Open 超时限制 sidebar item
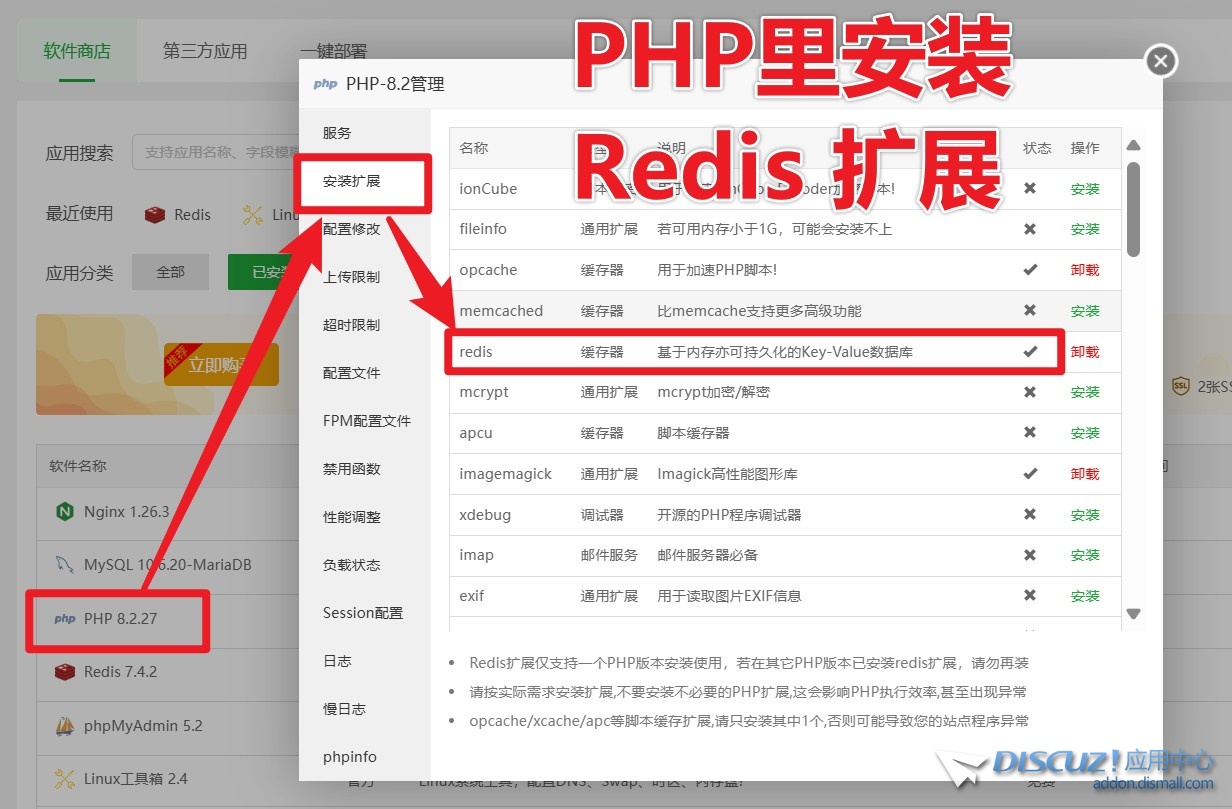This screenshot has height=809, width=1232. 351,325
